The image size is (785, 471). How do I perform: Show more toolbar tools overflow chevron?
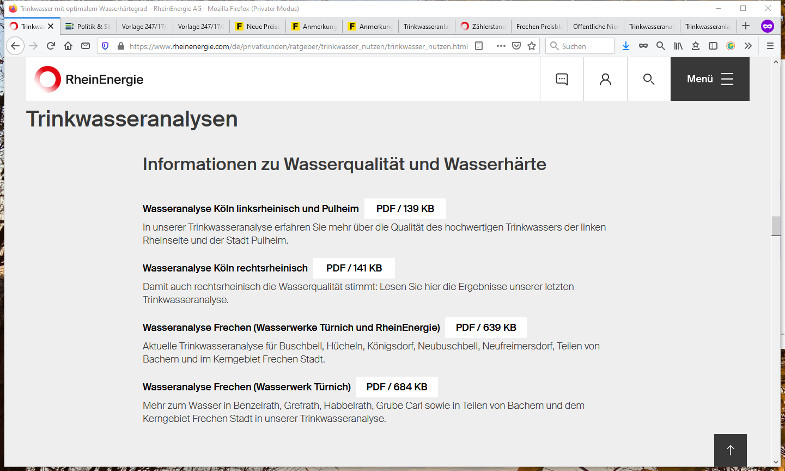(748, 46)
